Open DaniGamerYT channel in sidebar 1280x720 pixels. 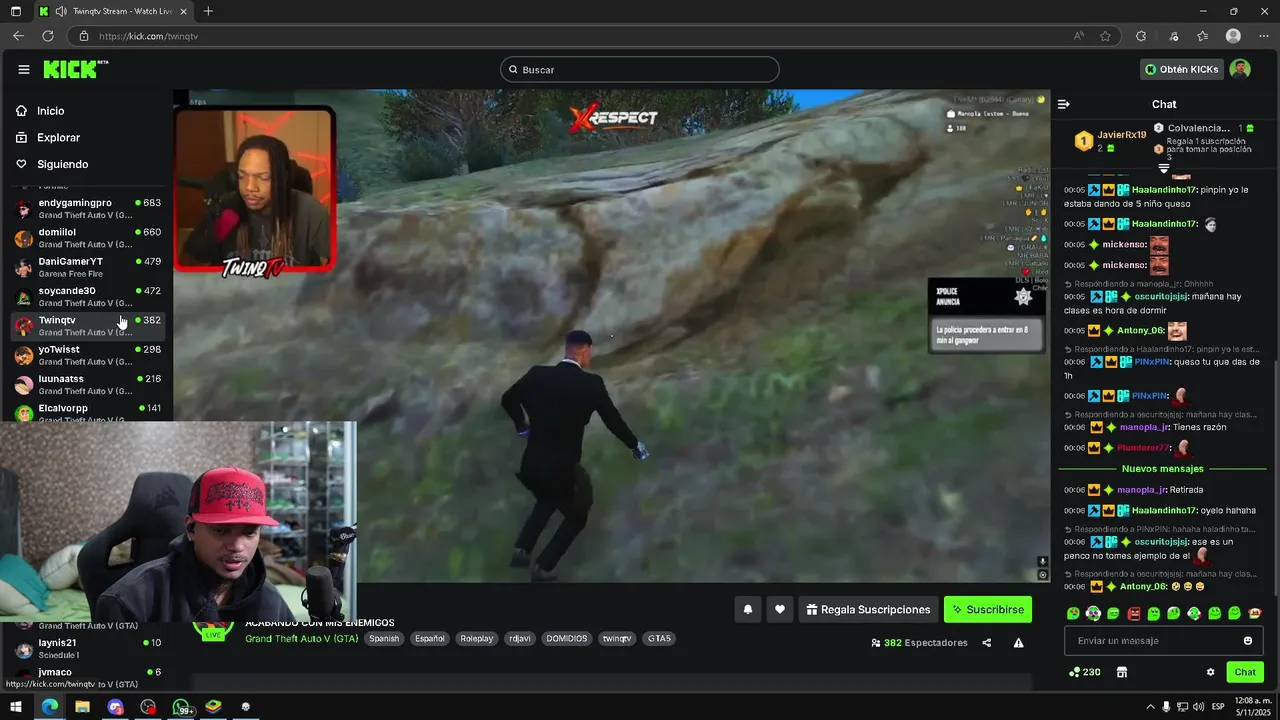tap(88, 267)
